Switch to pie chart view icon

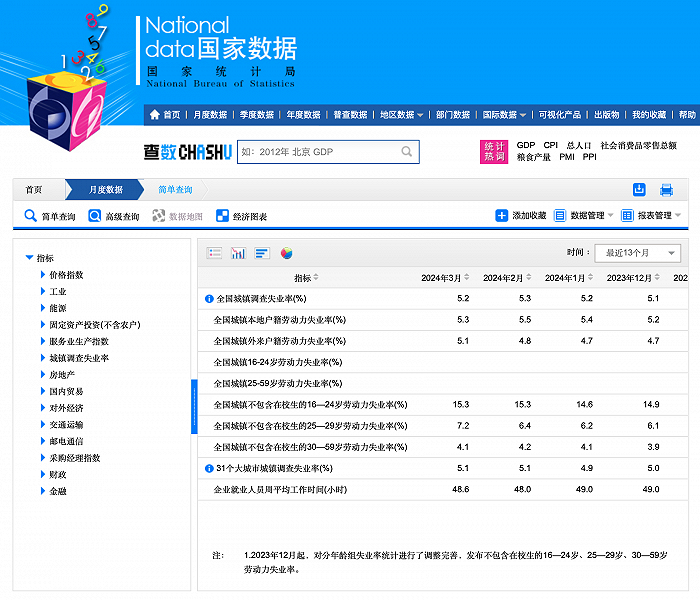(287, 253)
